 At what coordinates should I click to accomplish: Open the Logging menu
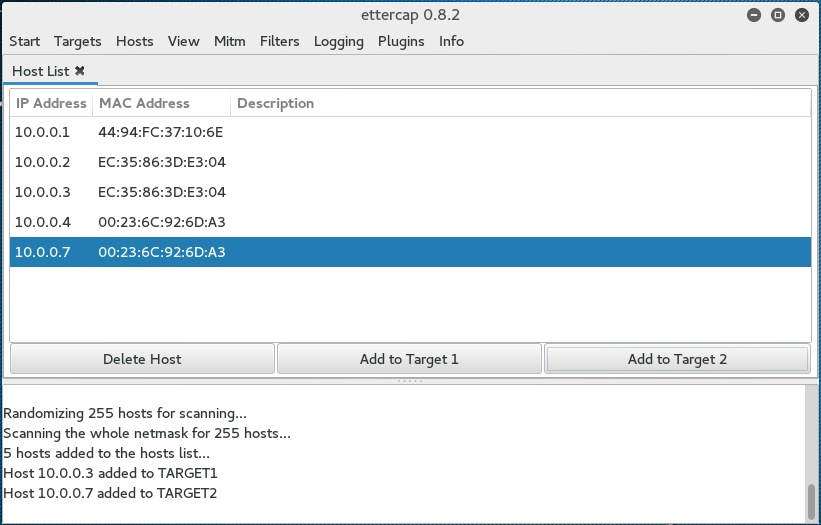[338, 41]
